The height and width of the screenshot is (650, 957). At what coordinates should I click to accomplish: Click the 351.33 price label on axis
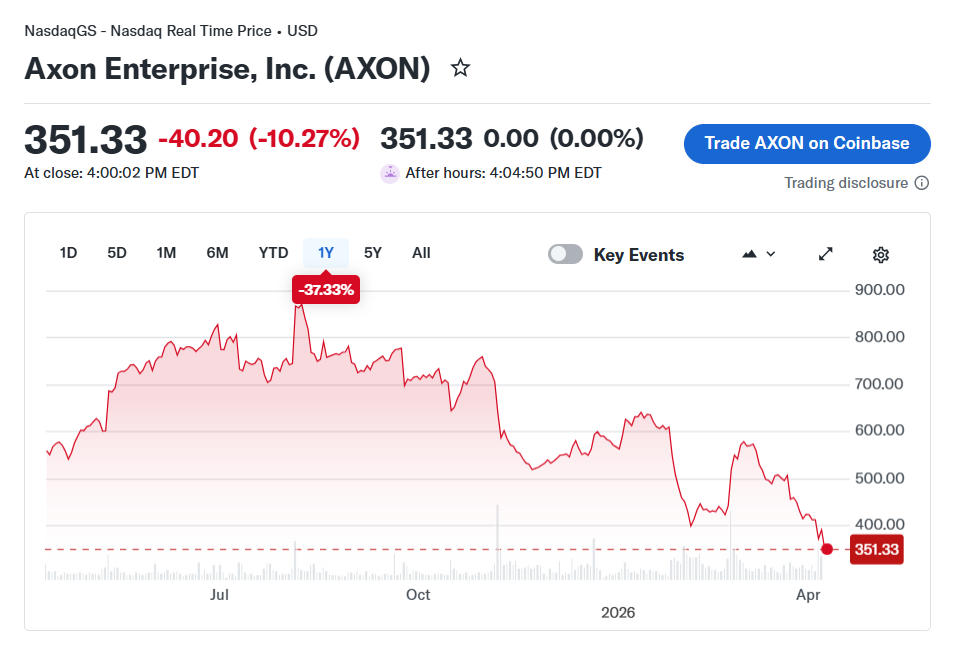tap(877, 549)
